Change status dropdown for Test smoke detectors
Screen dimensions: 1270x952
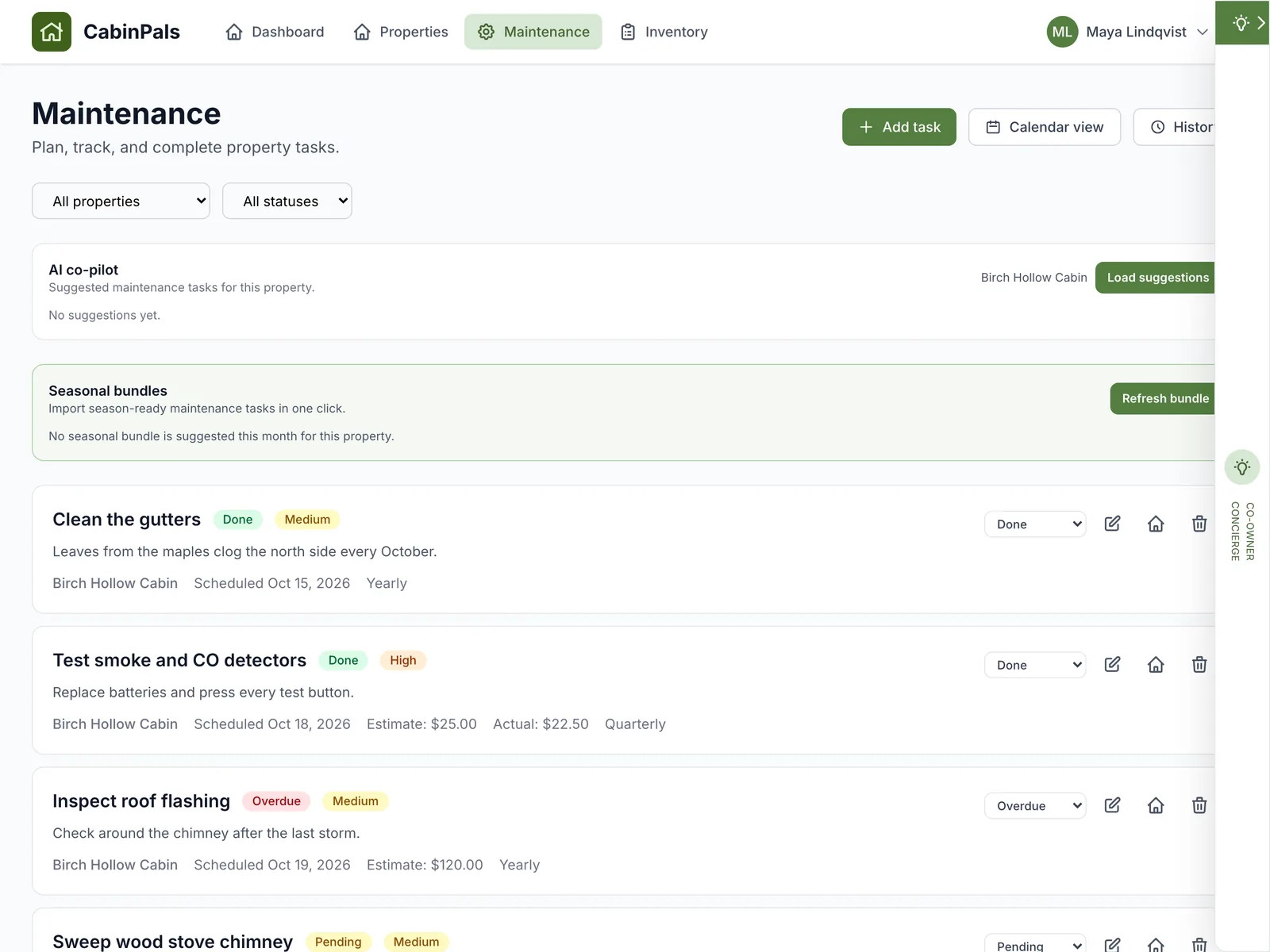coord(1035,665)
